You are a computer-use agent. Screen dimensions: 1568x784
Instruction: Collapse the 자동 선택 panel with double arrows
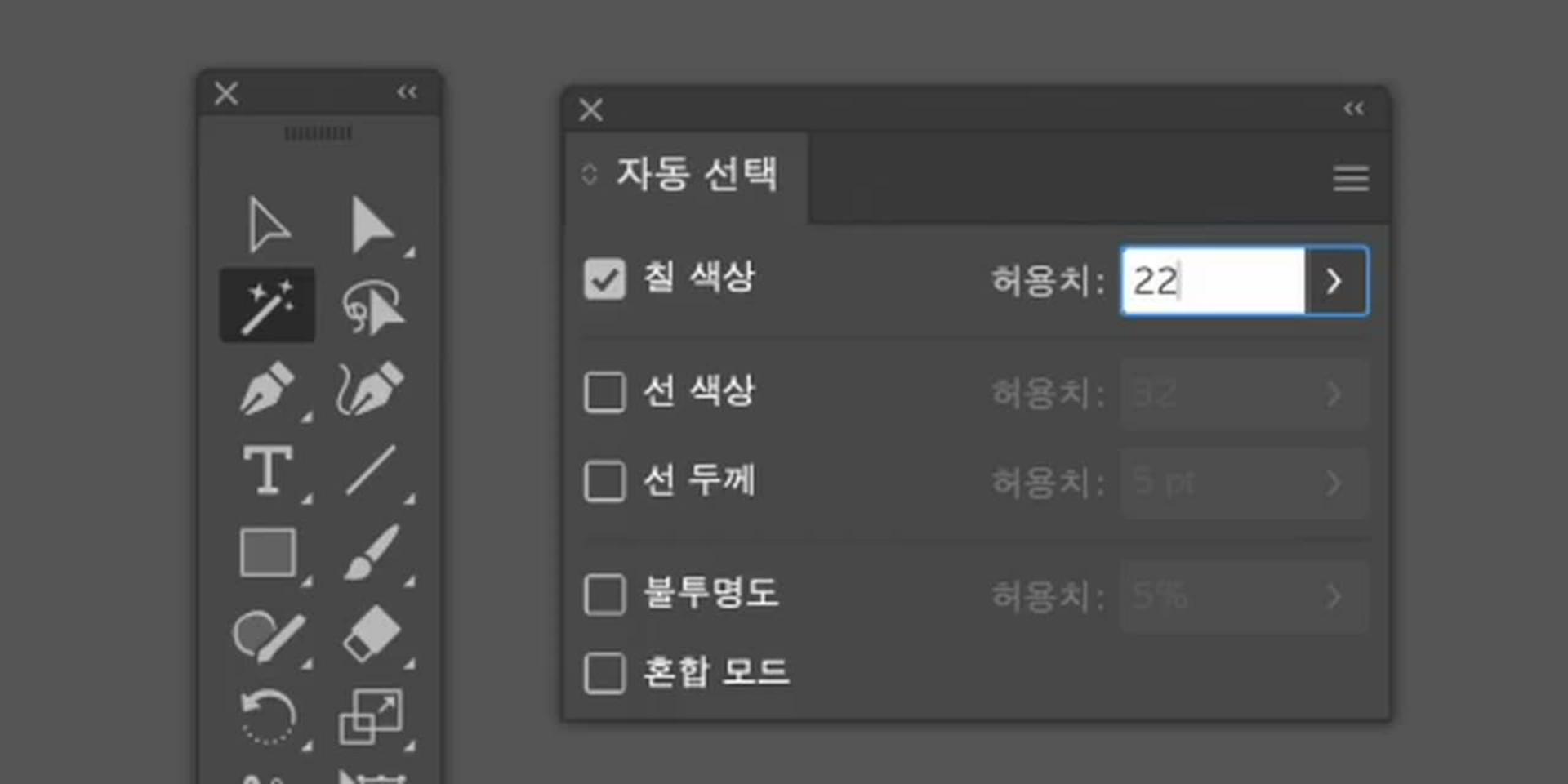click(x=1354, y=108)
